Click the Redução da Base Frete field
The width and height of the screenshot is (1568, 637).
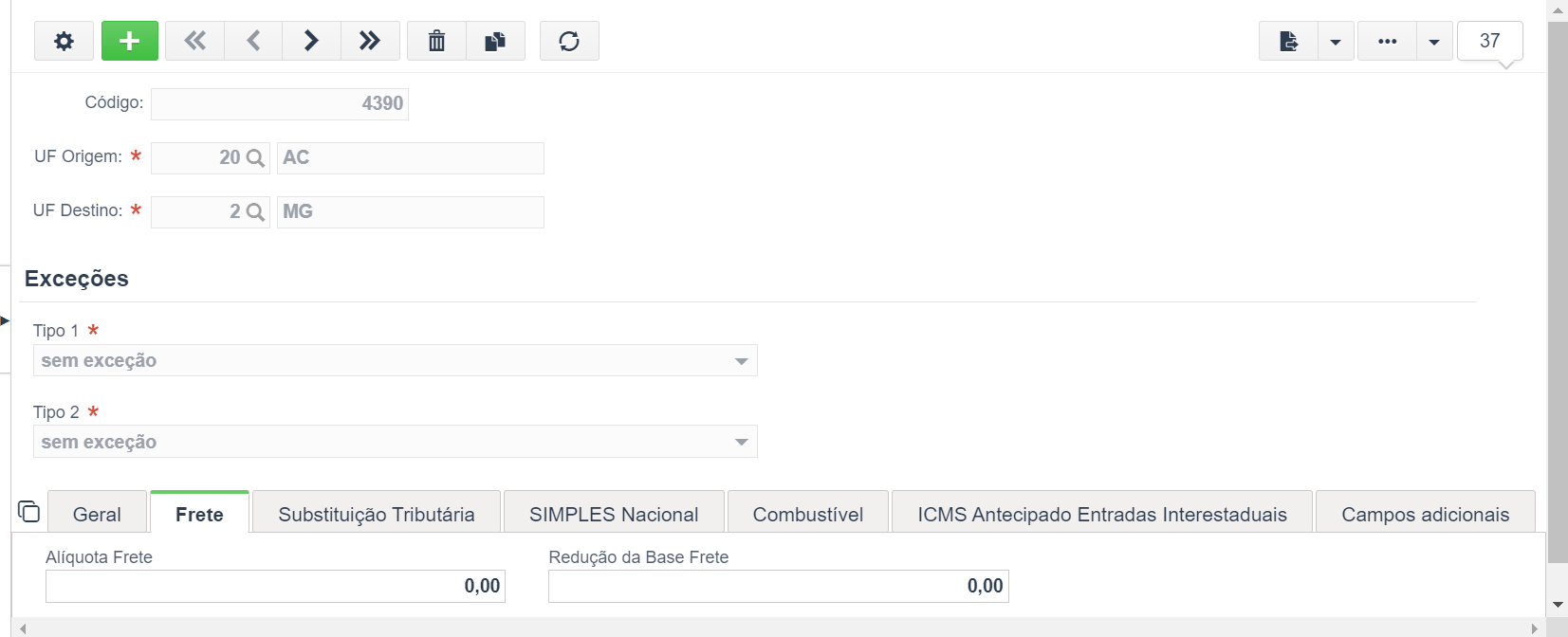click(x=779, y=586)
